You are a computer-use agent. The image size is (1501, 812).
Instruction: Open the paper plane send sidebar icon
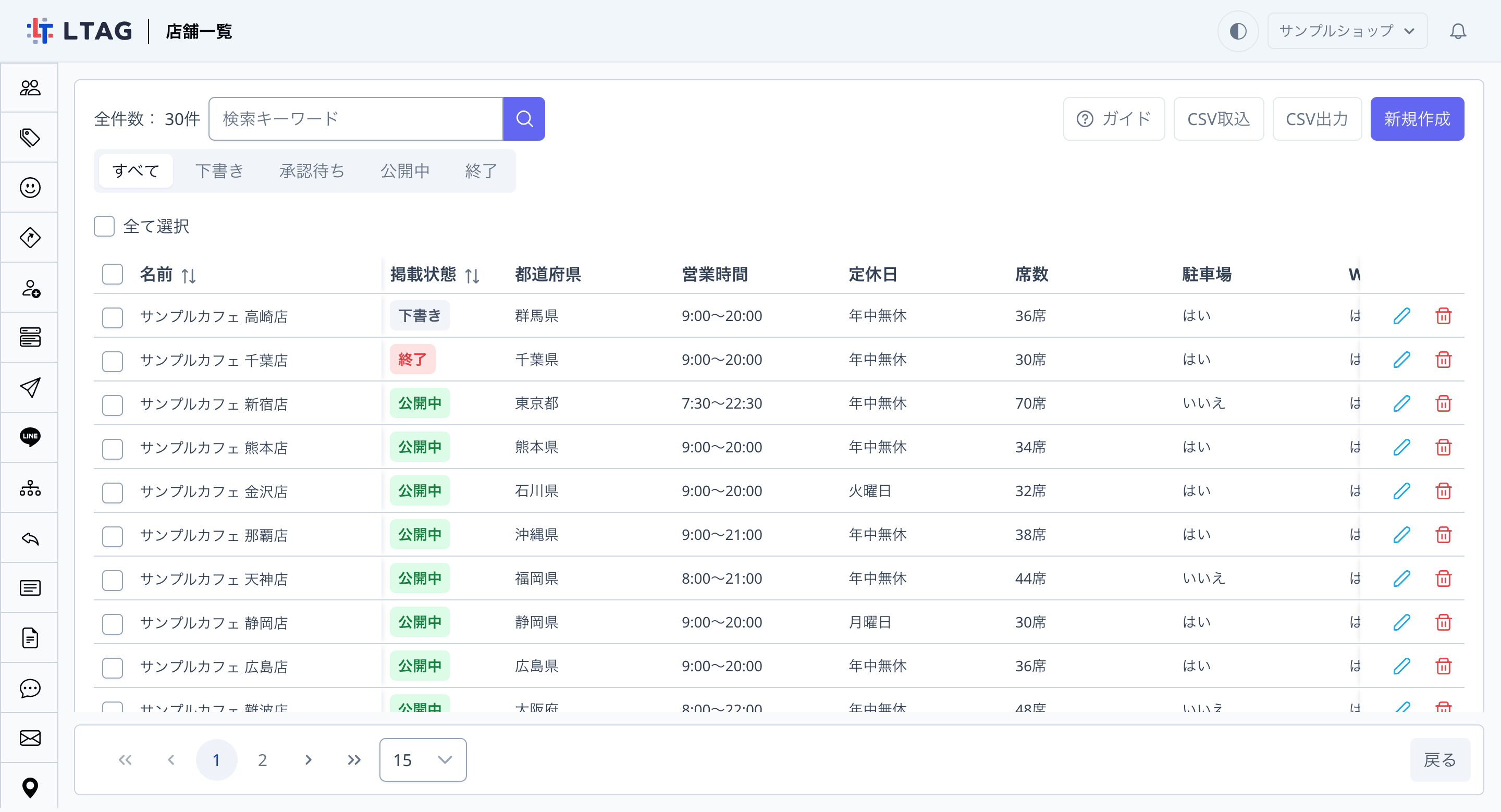30,387
